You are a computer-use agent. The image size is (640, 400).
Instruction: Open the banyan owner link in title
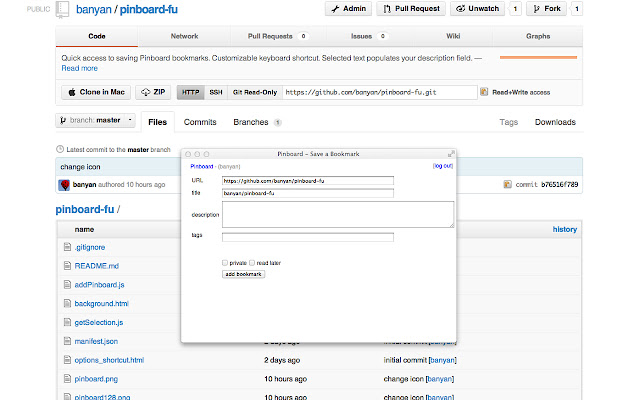point(93,9)
